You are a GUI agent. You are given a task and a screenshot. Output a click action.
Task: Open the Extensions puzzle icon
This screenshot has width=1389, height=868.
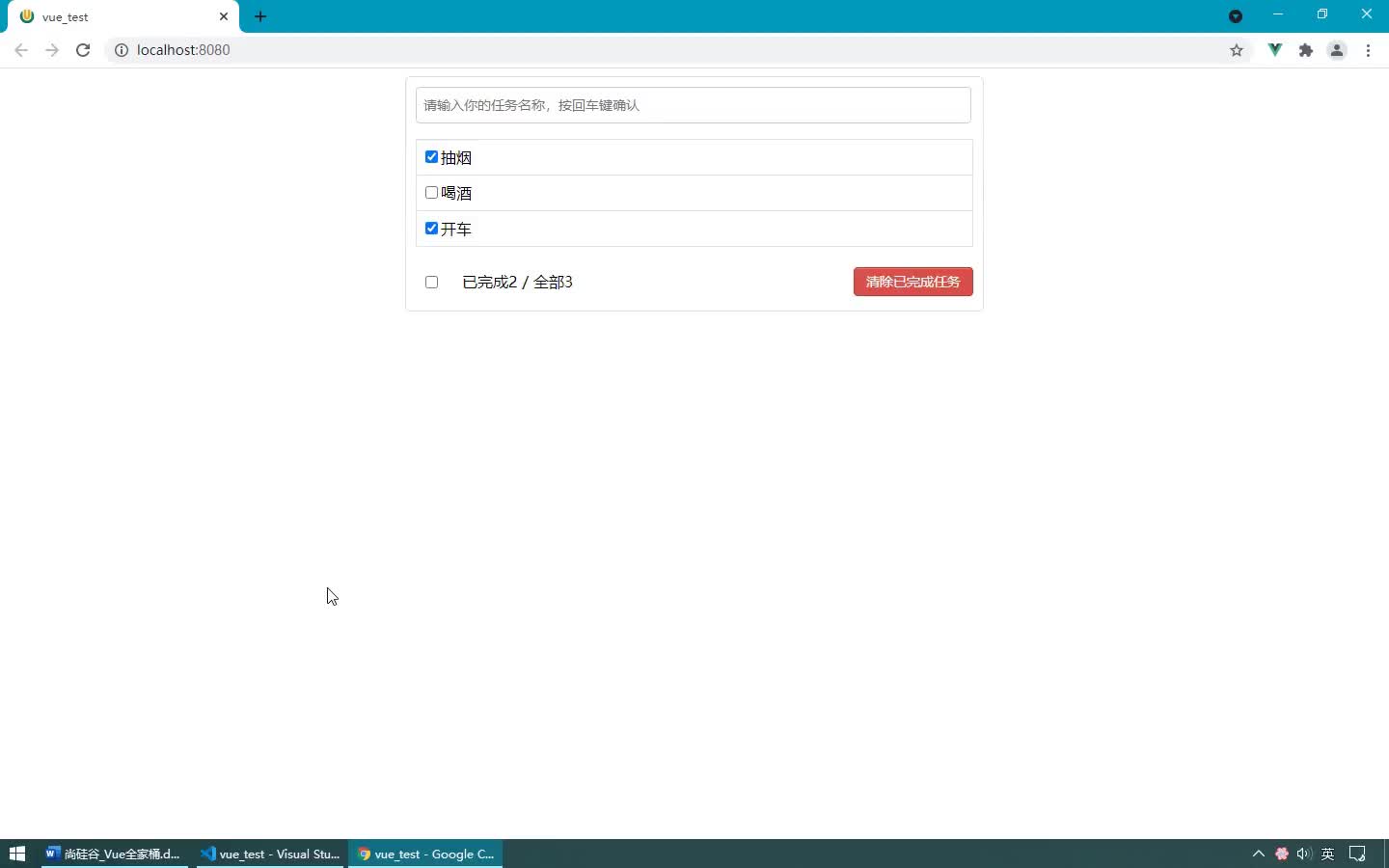tap(1306, 50)
